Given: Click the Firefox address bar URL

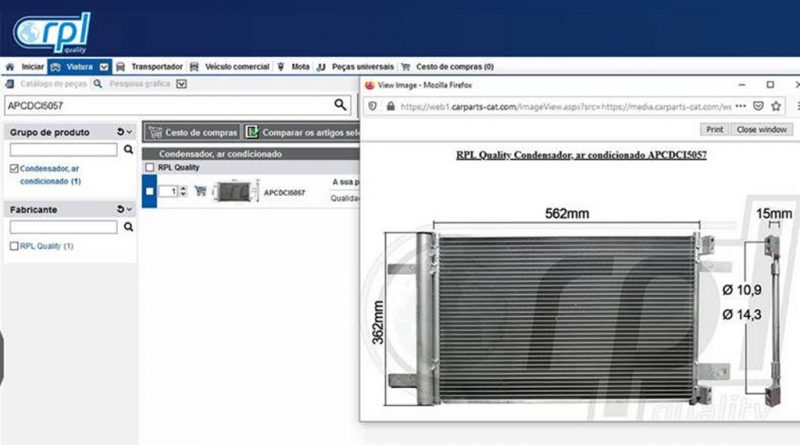Looking at the screenshot, I should point(565,107).
